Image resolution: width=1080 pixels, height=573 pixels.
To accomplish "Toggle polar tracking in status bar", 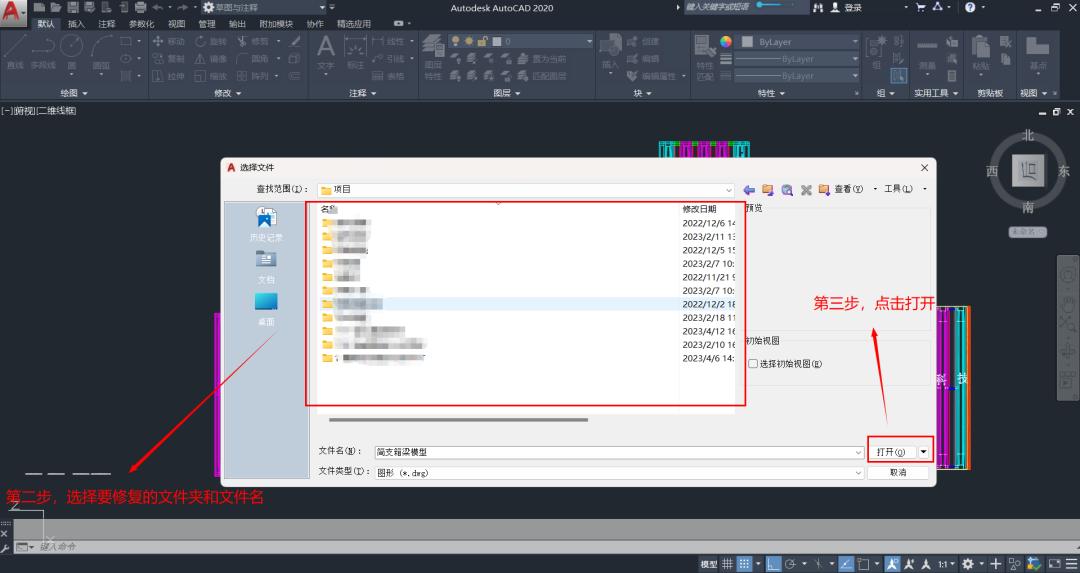I will point(791,564).
